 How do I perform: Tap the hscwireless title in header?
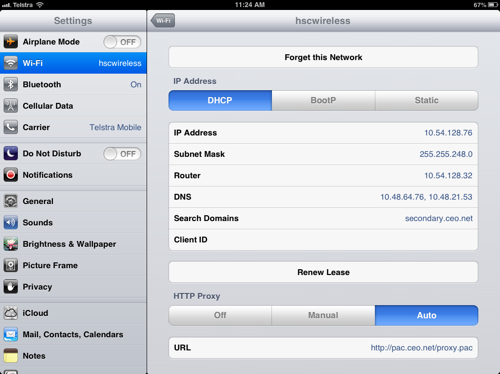[x=323, y=21]
